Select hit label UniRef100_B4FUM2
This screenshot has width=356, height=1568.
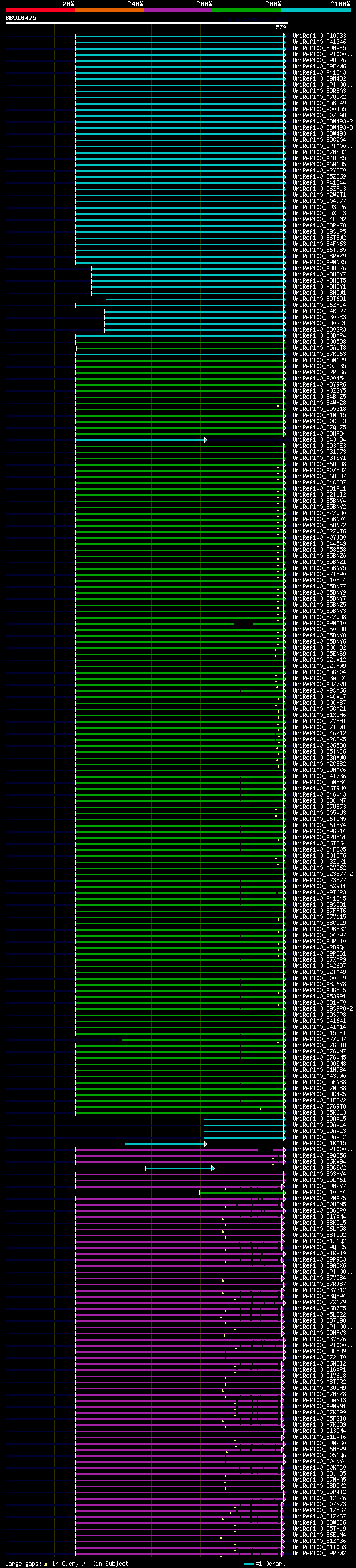(319, 220)
